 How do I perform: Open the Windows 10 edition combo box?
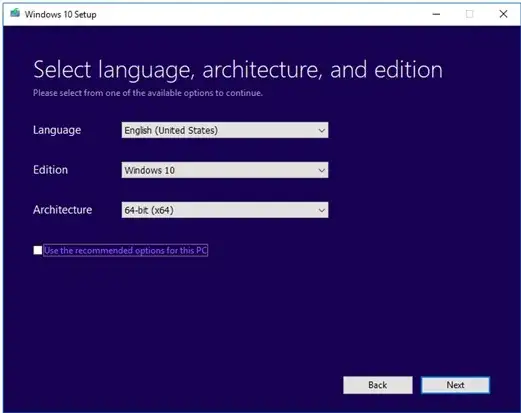(225, 170)
